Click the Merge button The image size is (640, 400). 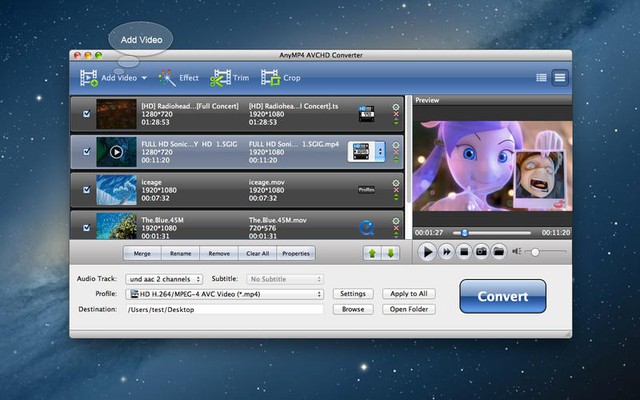142,254
